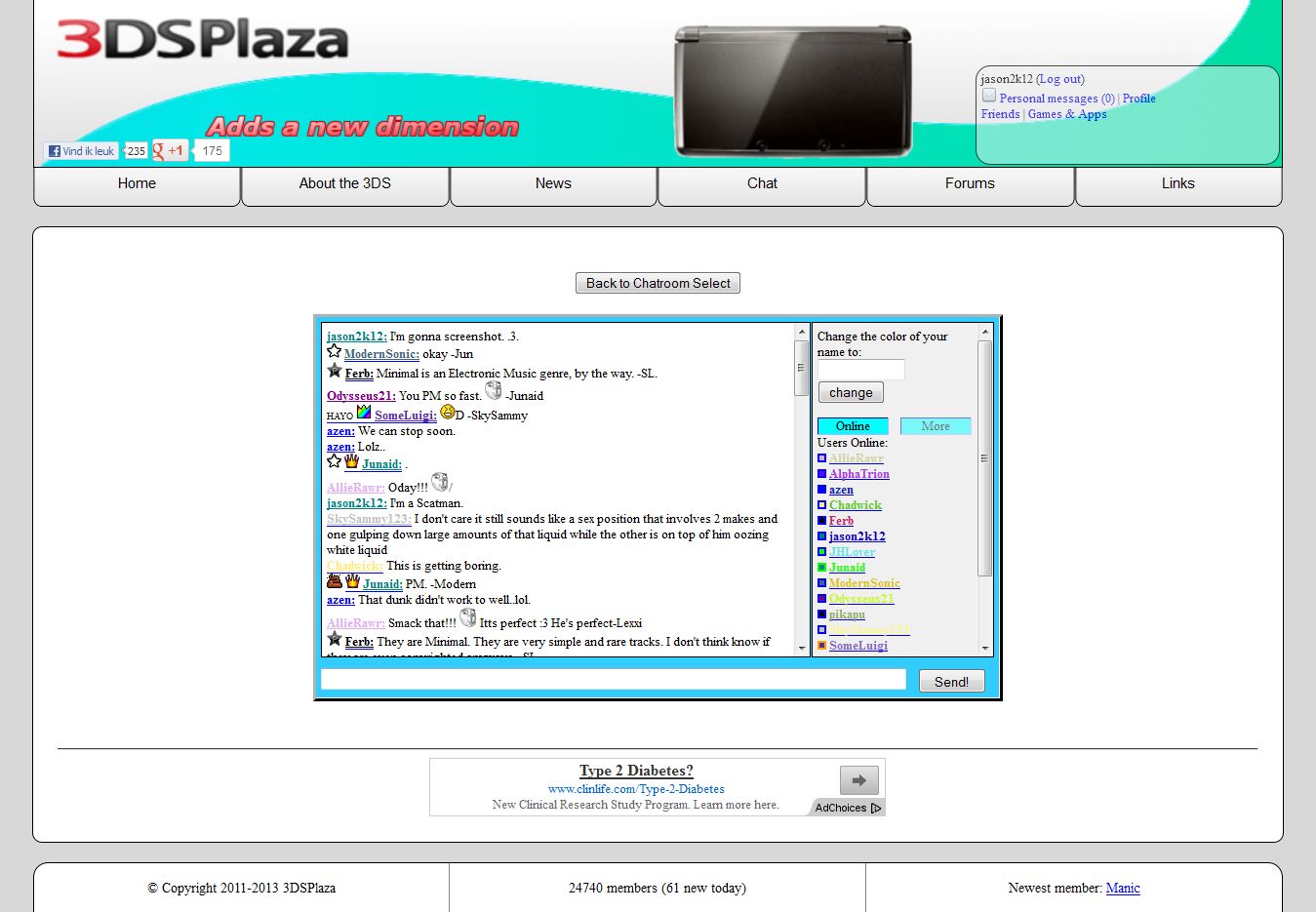The width and height of the screenshot is (1316, 912).
Task: Click the user panel scroll-up arrow
Action: [985, 332]
